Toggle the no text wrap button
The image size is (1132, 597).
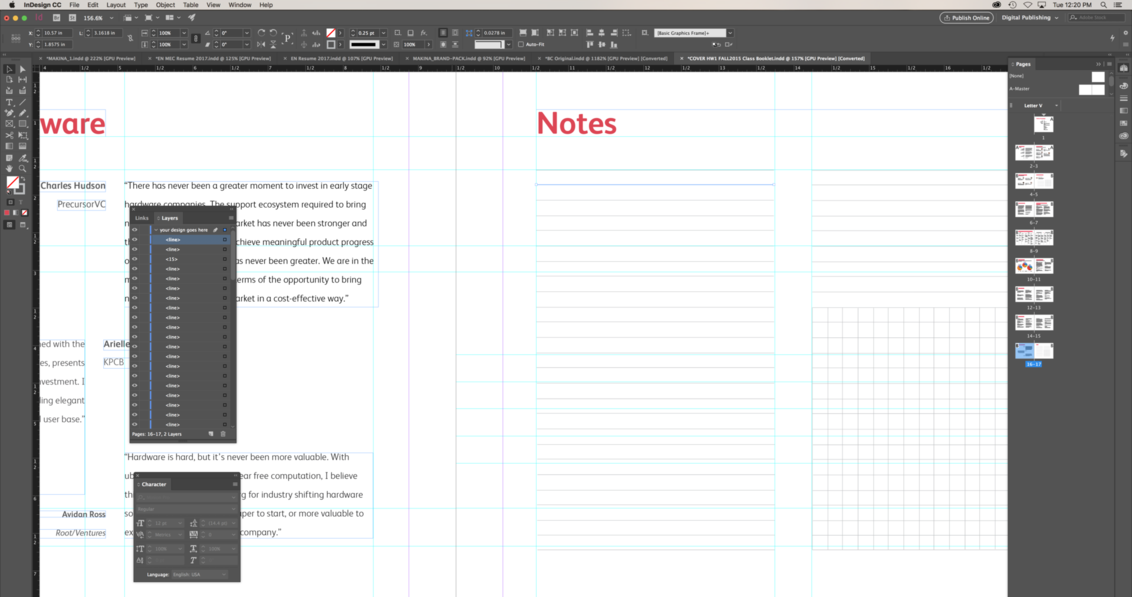(x=443, y=33)
